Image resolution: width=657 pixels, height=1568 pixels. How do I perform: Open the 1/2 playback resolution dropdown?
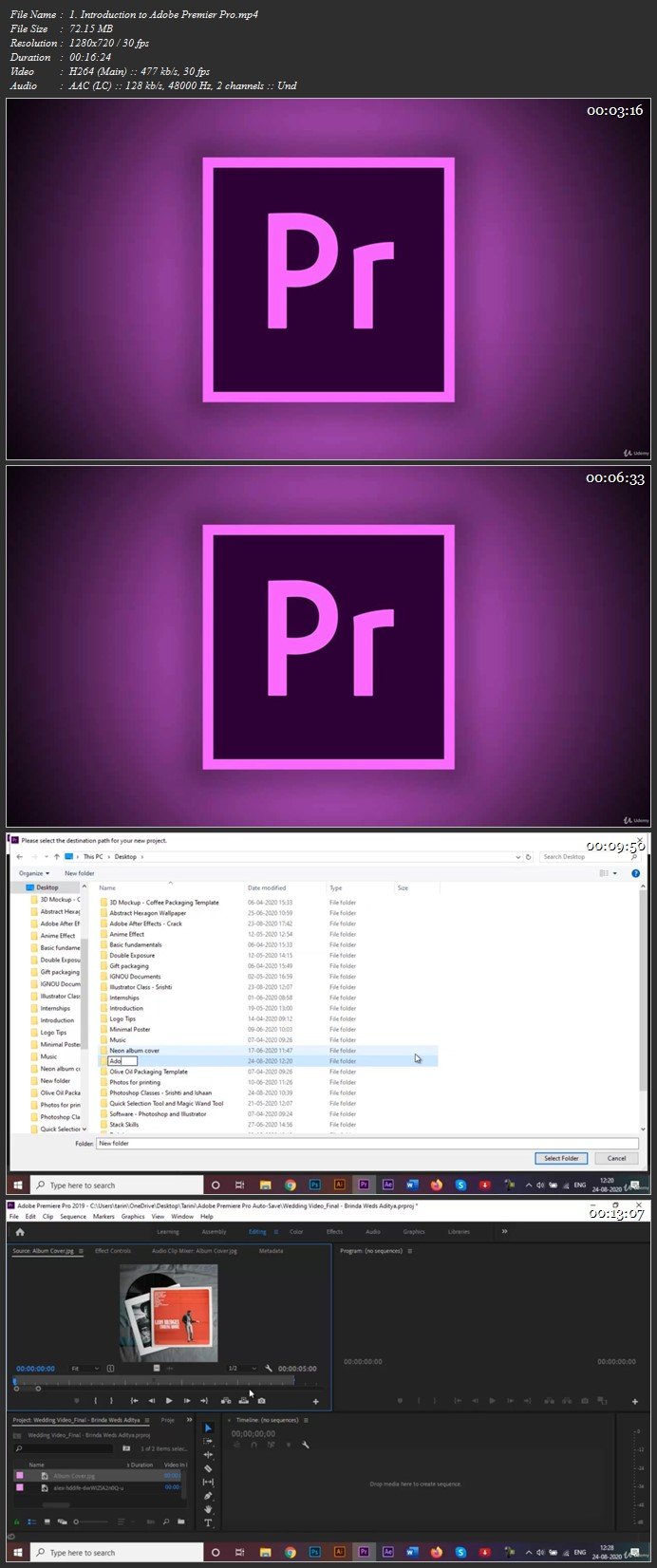(x=241, y=1369)
